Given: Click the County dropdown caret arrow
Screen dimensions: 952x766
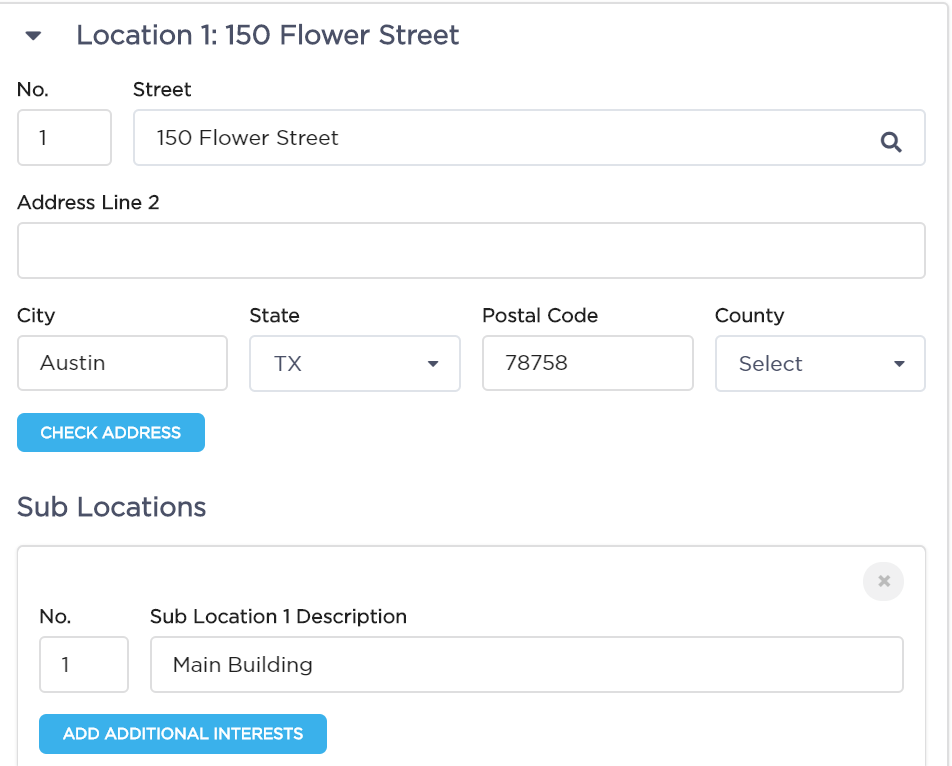Looking at the screenshot, I should (x=899, y=364).
